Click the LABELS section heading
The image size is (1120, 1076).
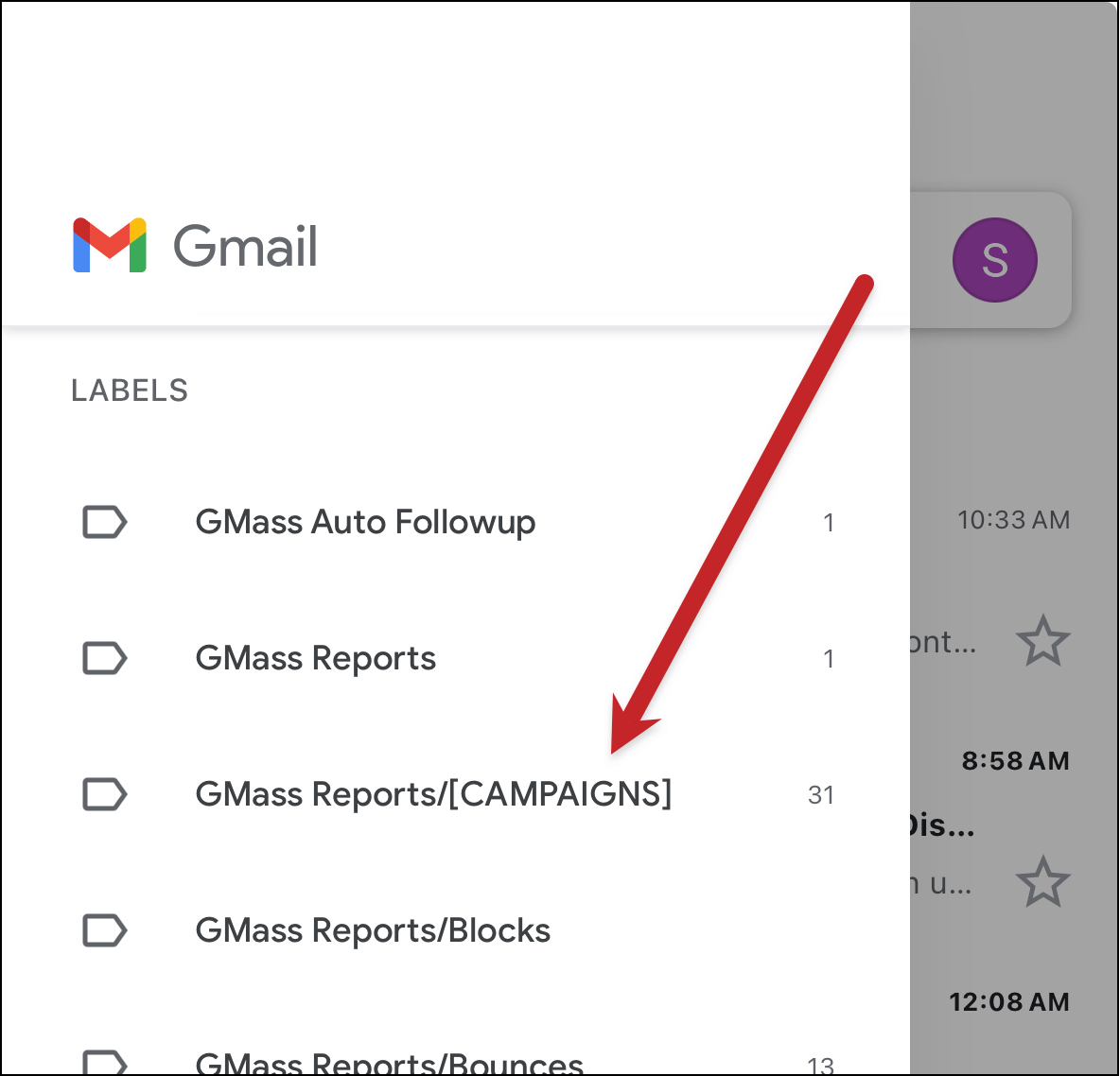tap(130, 390)
